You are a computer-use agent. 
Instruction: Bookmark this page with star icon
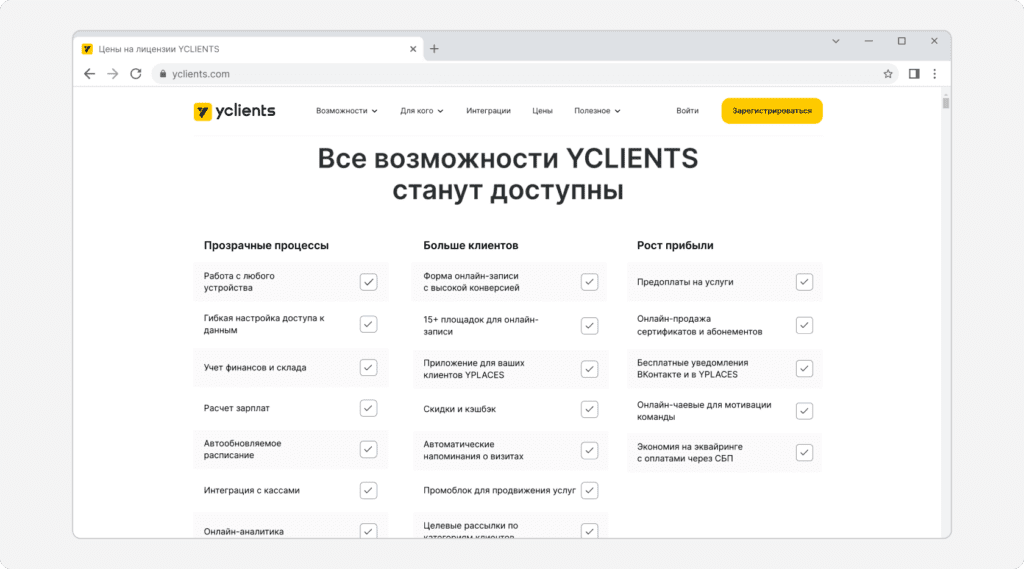888,74
